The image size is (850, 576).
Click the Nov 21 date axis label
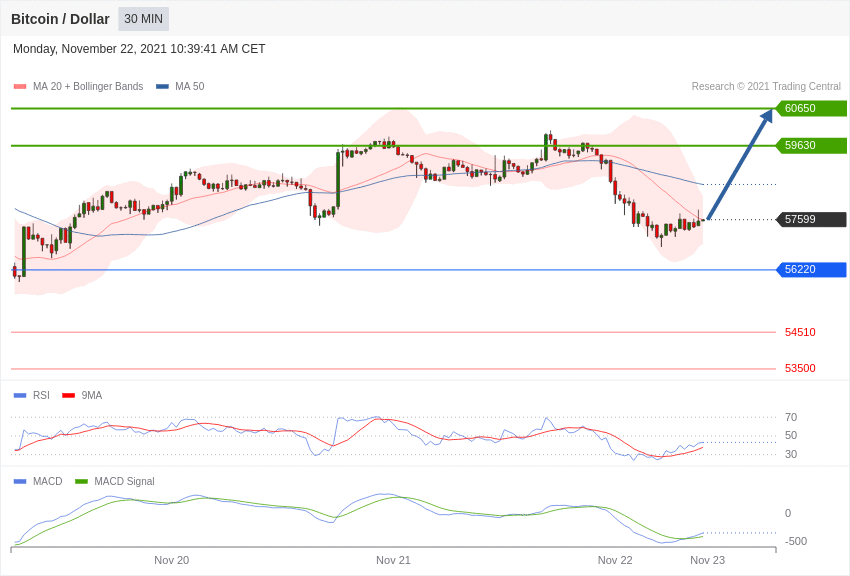point(393,560)
